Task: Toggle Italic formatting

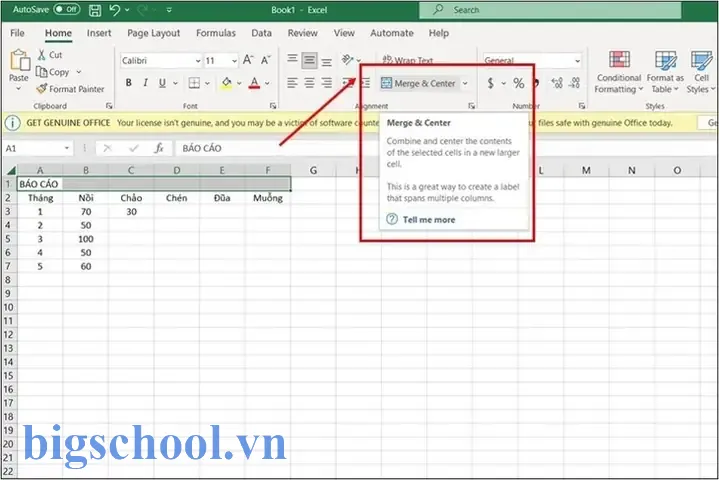Action: click(145, 83)
